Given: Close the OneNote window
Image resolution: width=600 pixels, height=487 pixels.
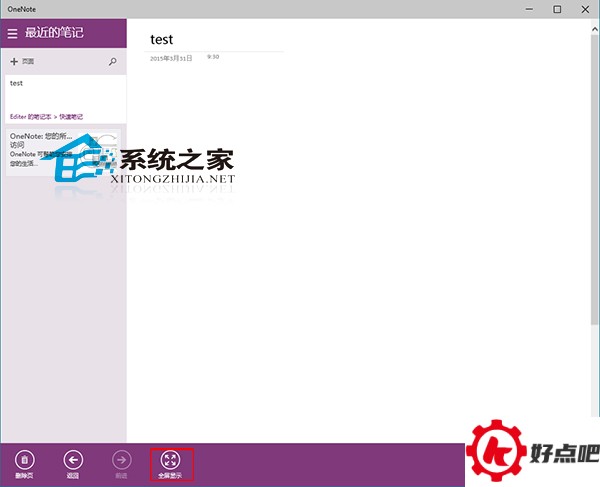Looking at the screenshot, I should tap(585, 9).
